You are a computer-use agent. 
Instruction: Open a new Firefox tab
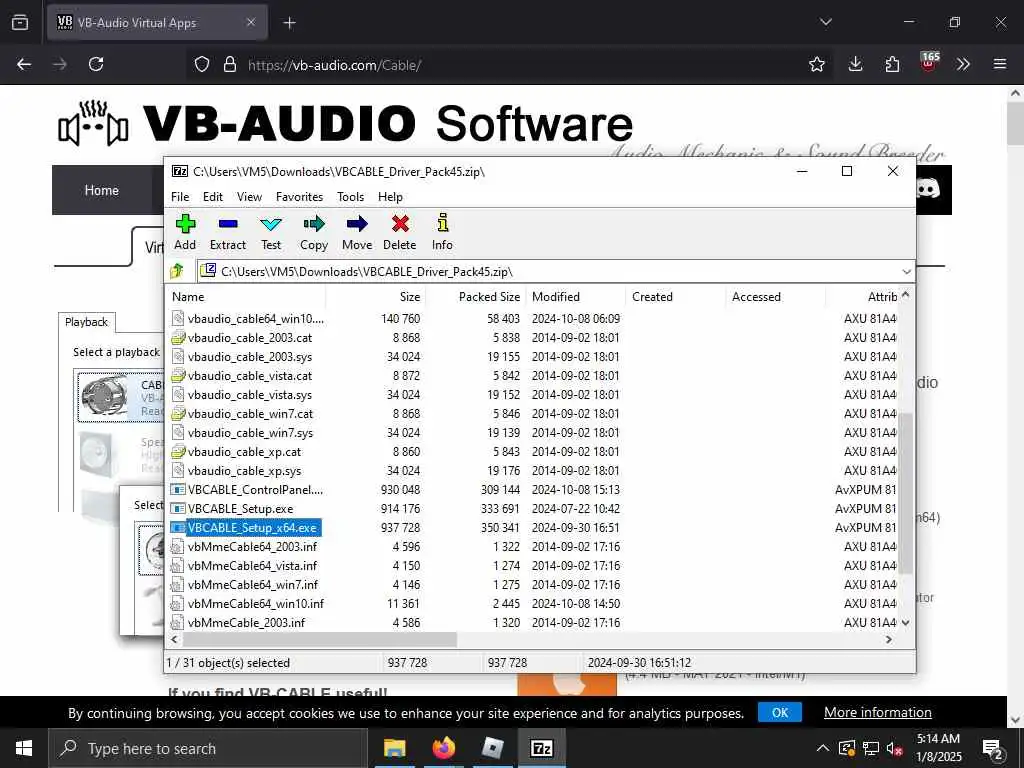[289, 23]
